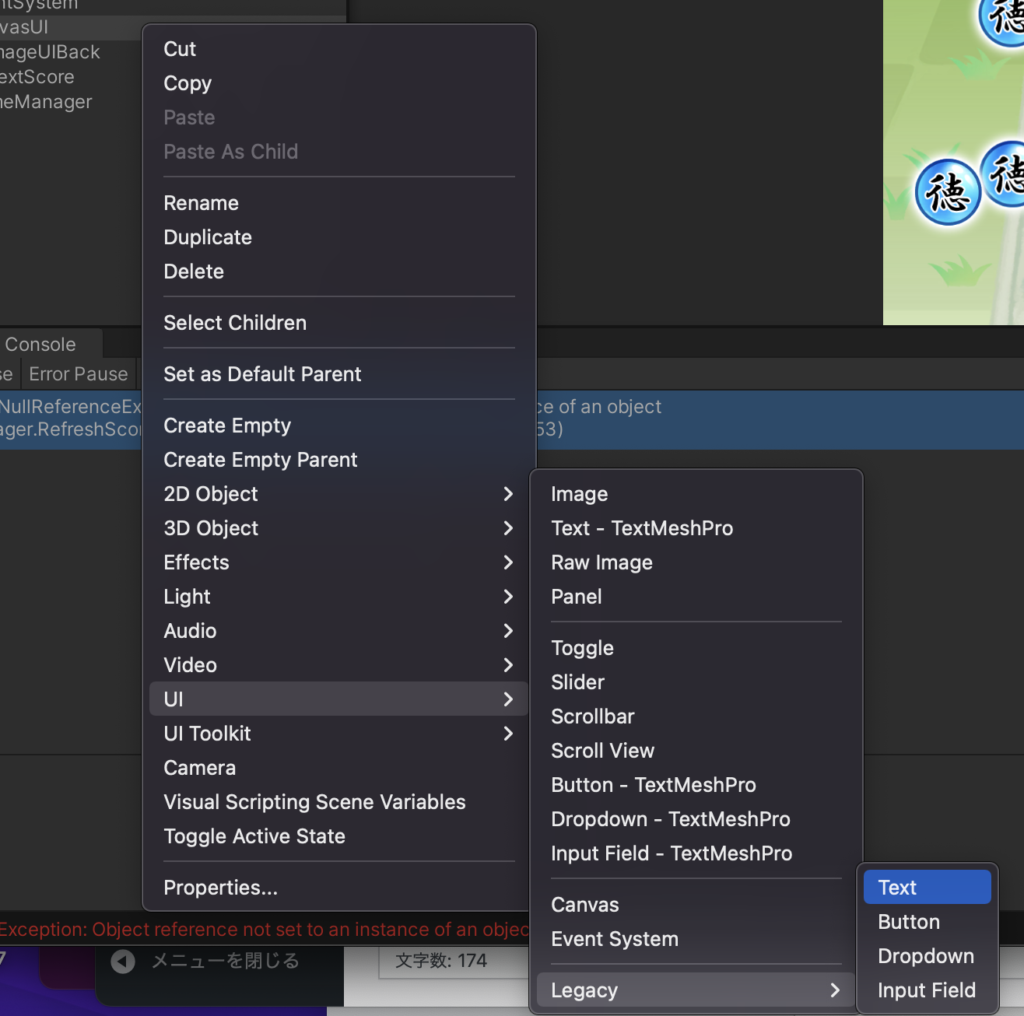Create a legacy Button element
The height and width of the screenshot is (1016, 1024).
pyautogui.click(x=909, y=921)
